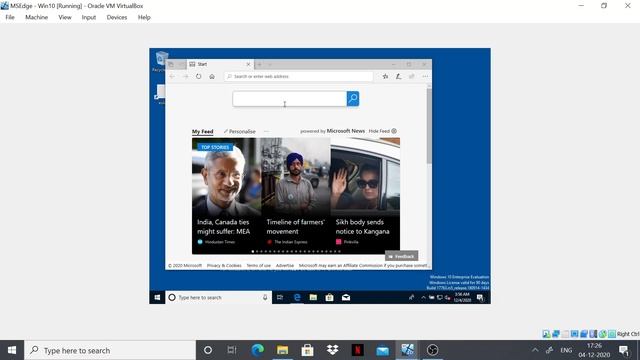
Task: Click Refresh button in guest Edge browser
Action: tap(198, 76)
